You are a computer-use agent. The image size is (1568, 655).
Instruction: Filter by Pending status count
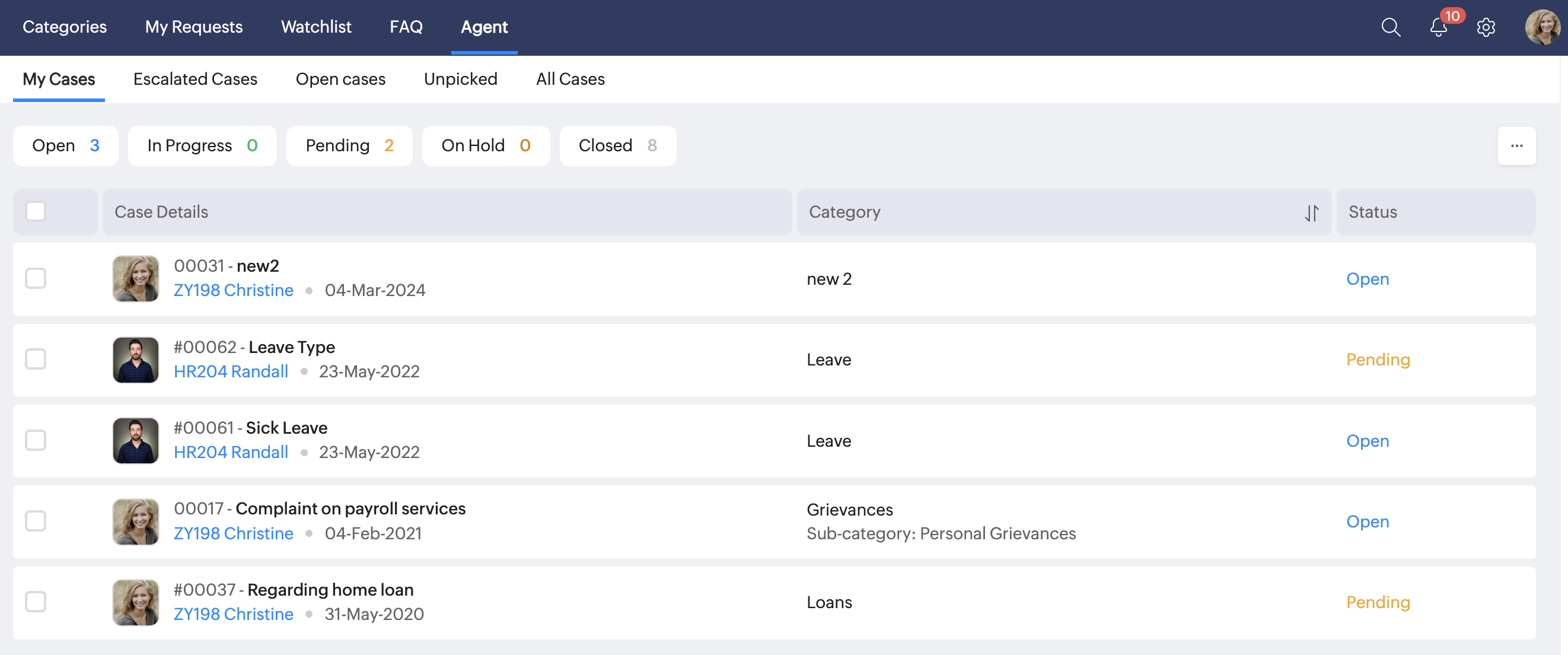click(349, 146)
